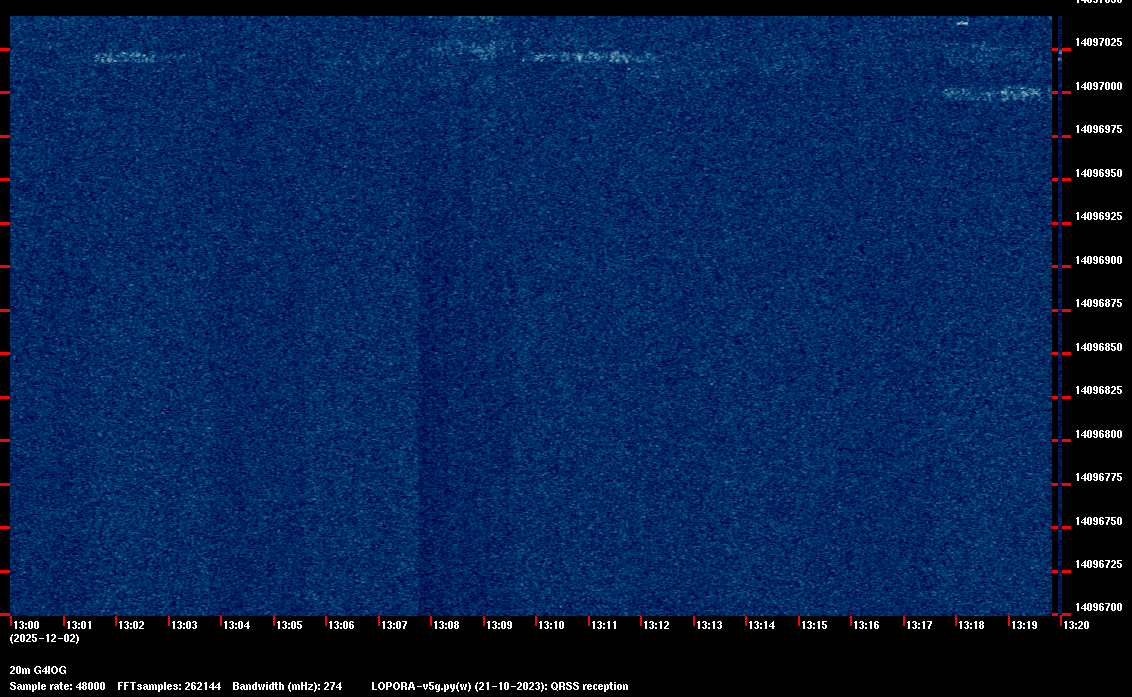The image size is (1132, 697).
Task: Click the 13:15 time axis label
Action: tap(814, 625)
